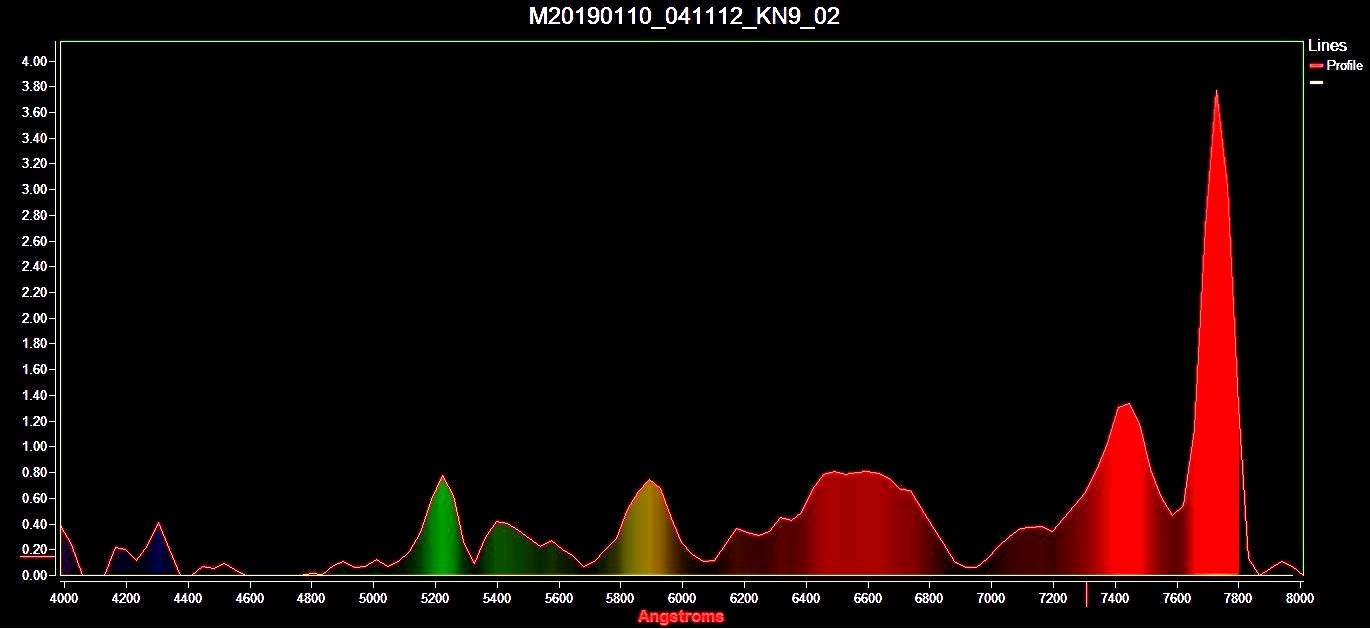
Task: Click the 4000 x-axis tick label
Action: [64, 598]
